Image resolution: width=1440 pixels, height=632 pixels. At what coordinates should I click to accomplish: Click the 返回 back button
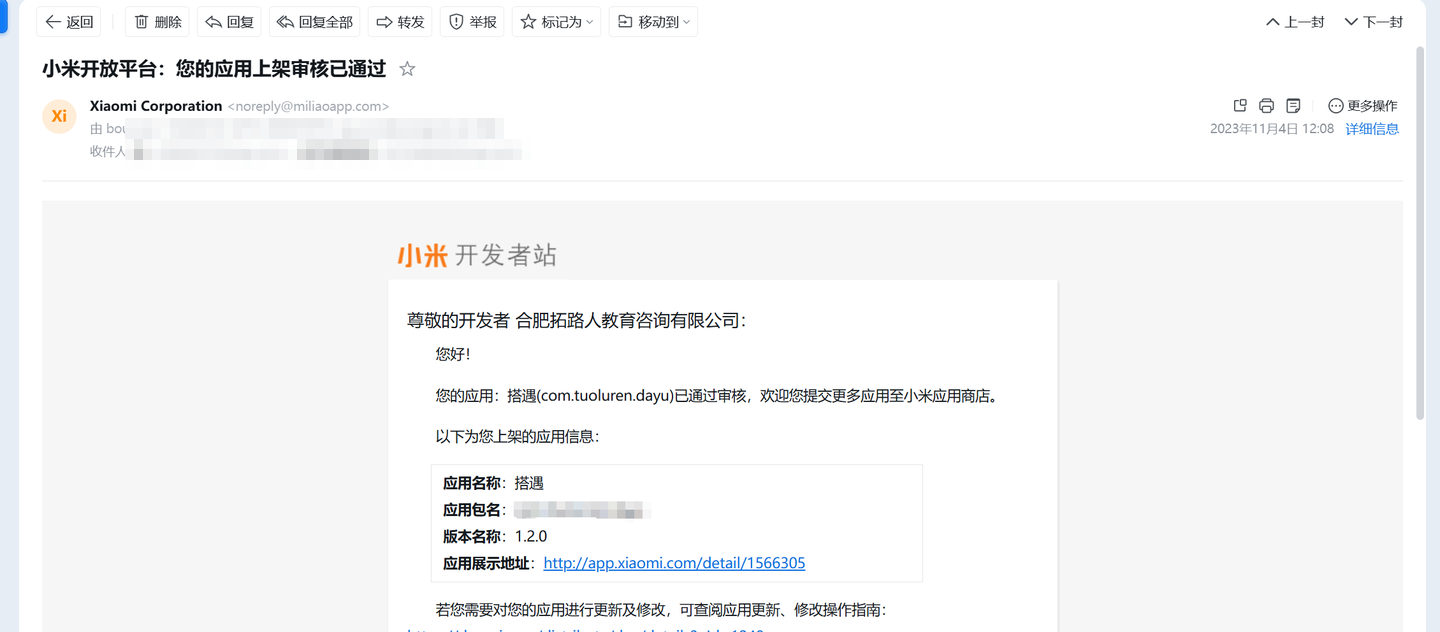pyautogui.click(x=69, y=22)
